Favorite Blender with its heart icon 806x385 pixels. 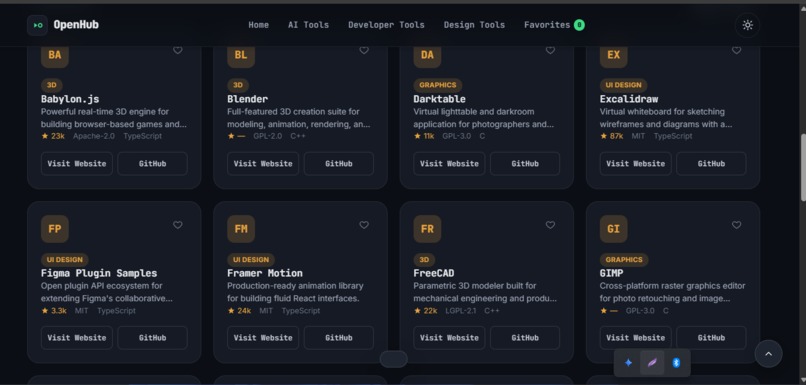pos(364,50)
